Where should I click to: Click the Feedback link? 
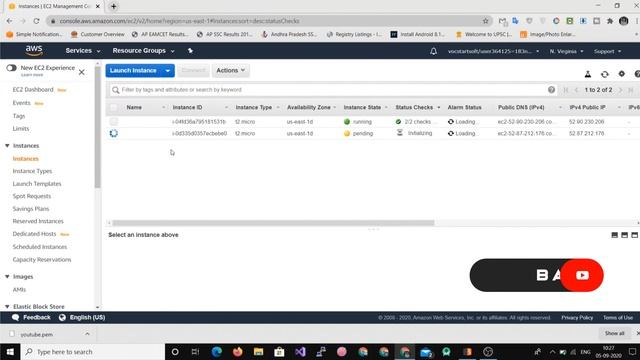(x=37, y=317)
